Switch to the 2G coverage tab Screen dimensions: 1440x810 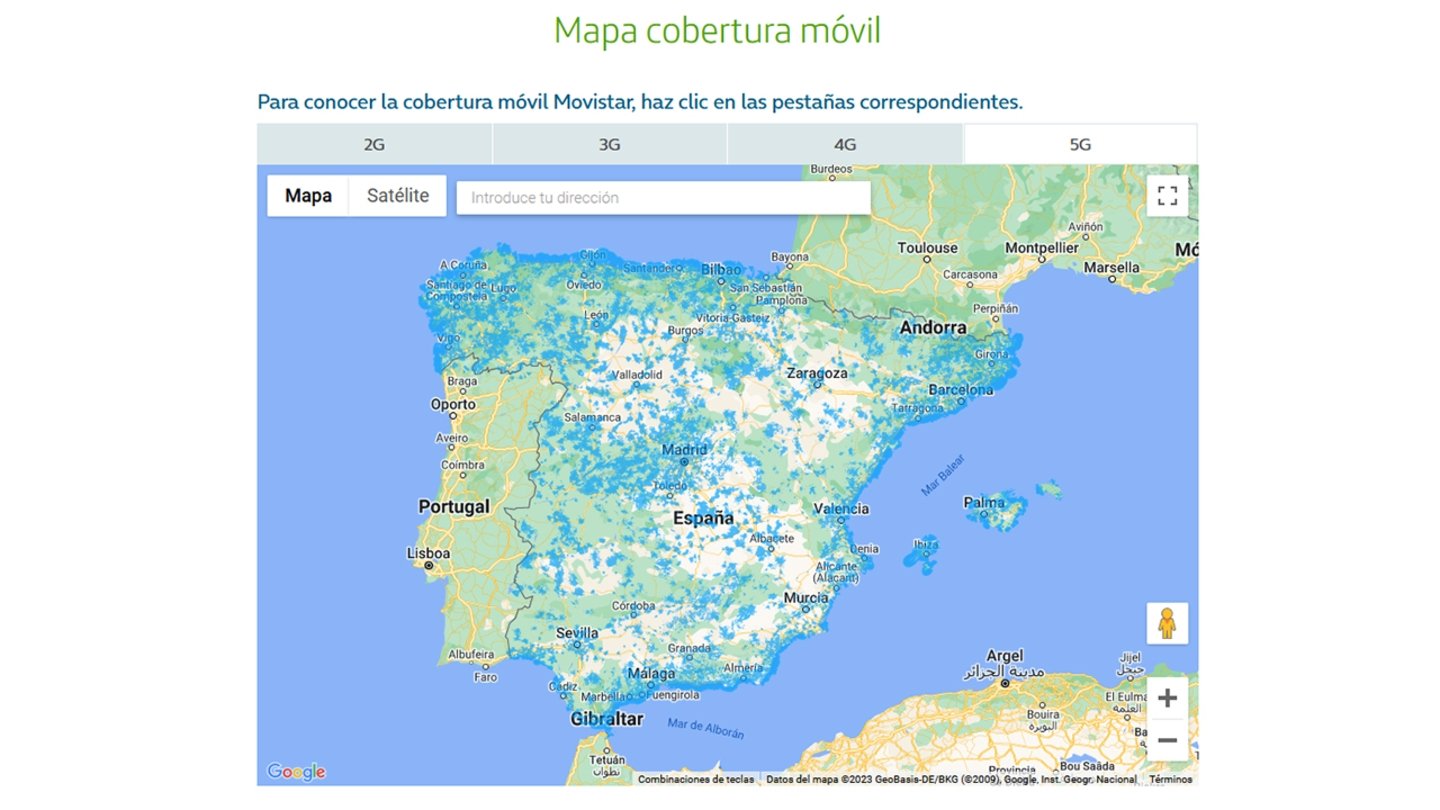374,144
